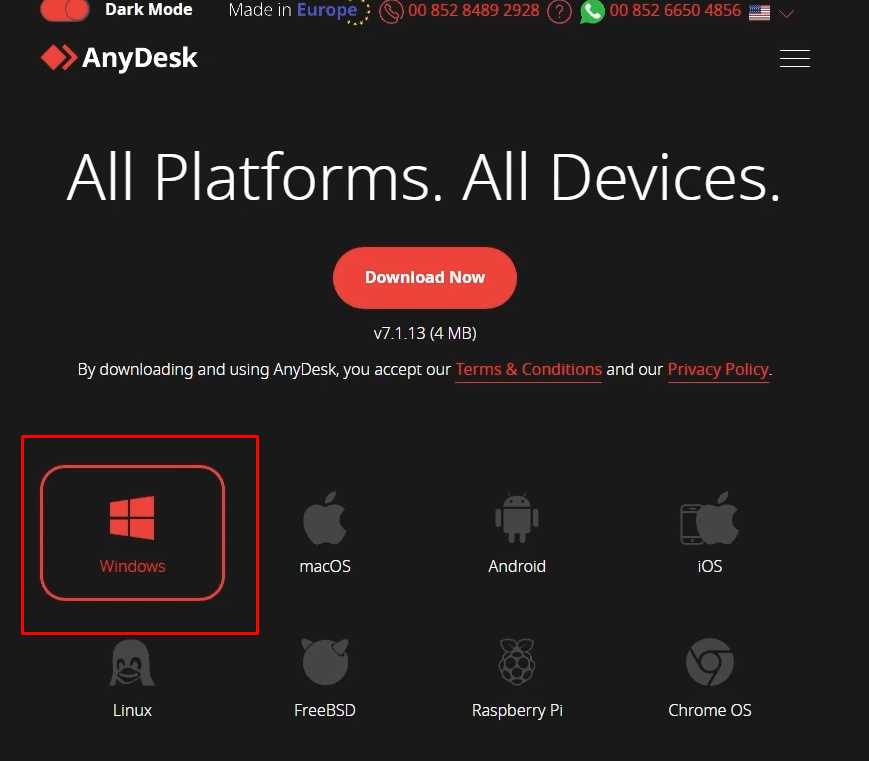Click the phone number 00 852 8489 2928
Screen dimensions: 869x761
coord(473,11)
